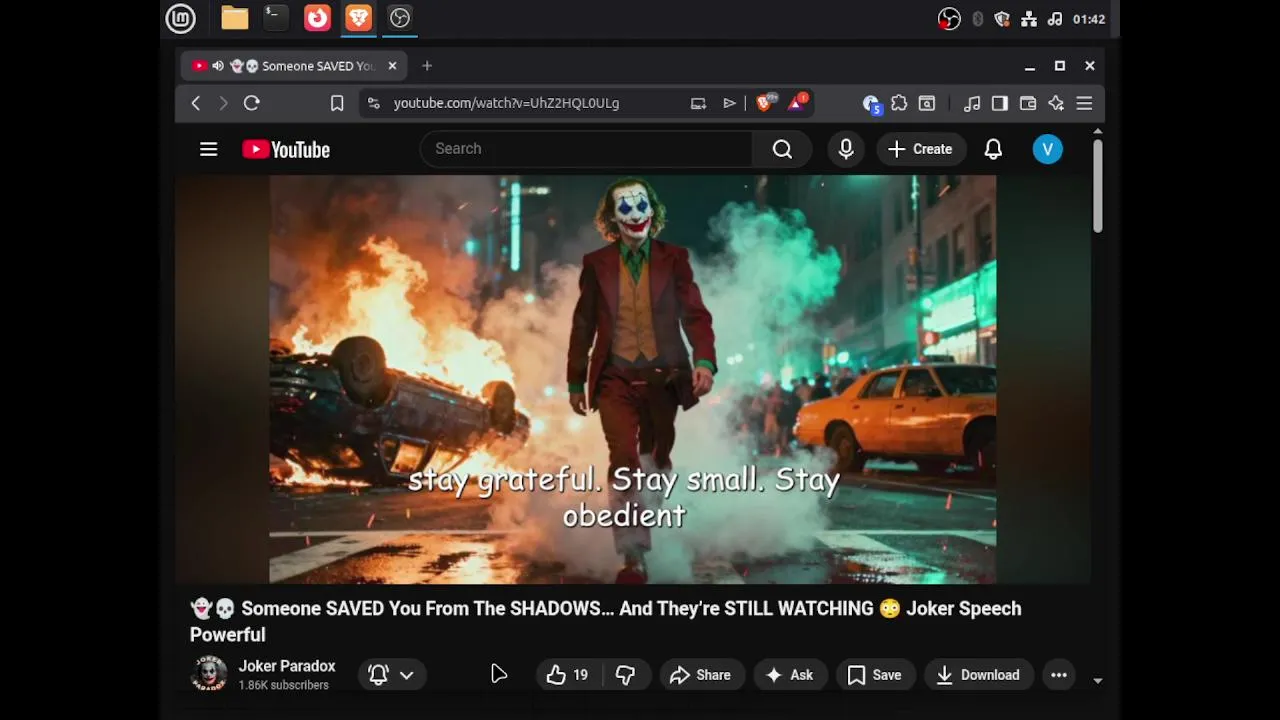Focus the YouTube search field
1280x720 pixels.
click(x=586, y=149)
